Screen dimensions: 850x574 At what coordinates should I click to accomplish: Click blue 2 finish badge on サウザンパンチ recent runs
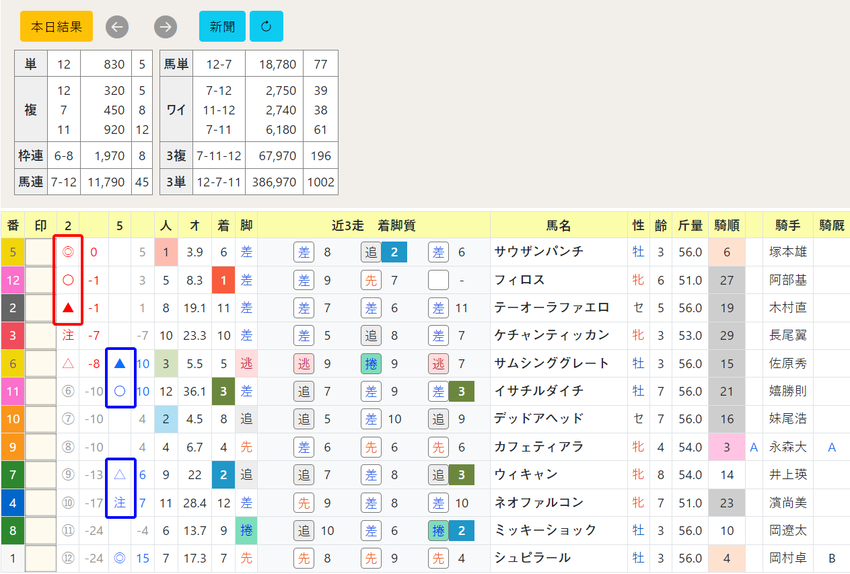394,252
